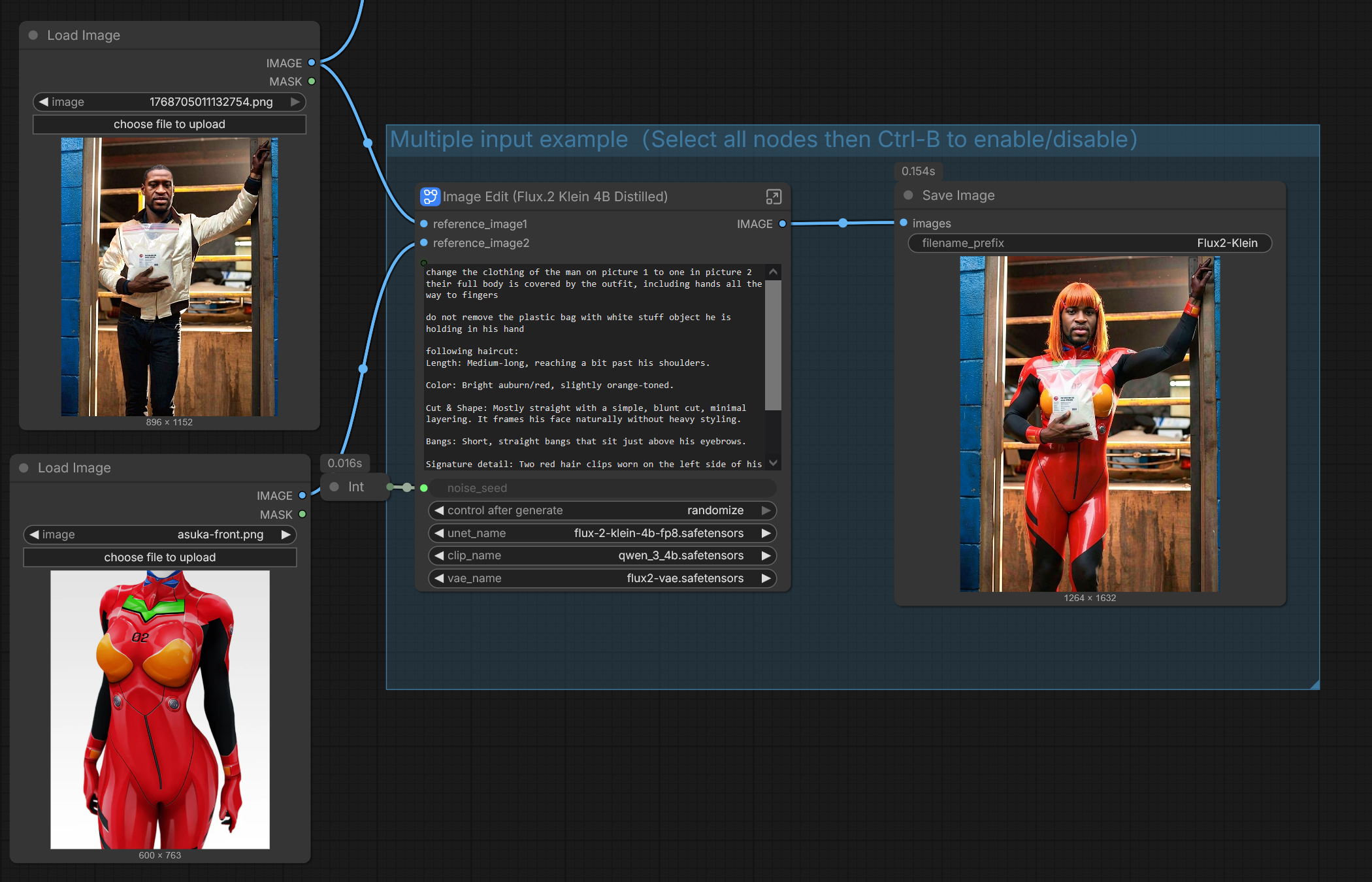Open the expand icon on Image Edit node
The width and height of the screenshot is (1372, 882).
[773, 197]
